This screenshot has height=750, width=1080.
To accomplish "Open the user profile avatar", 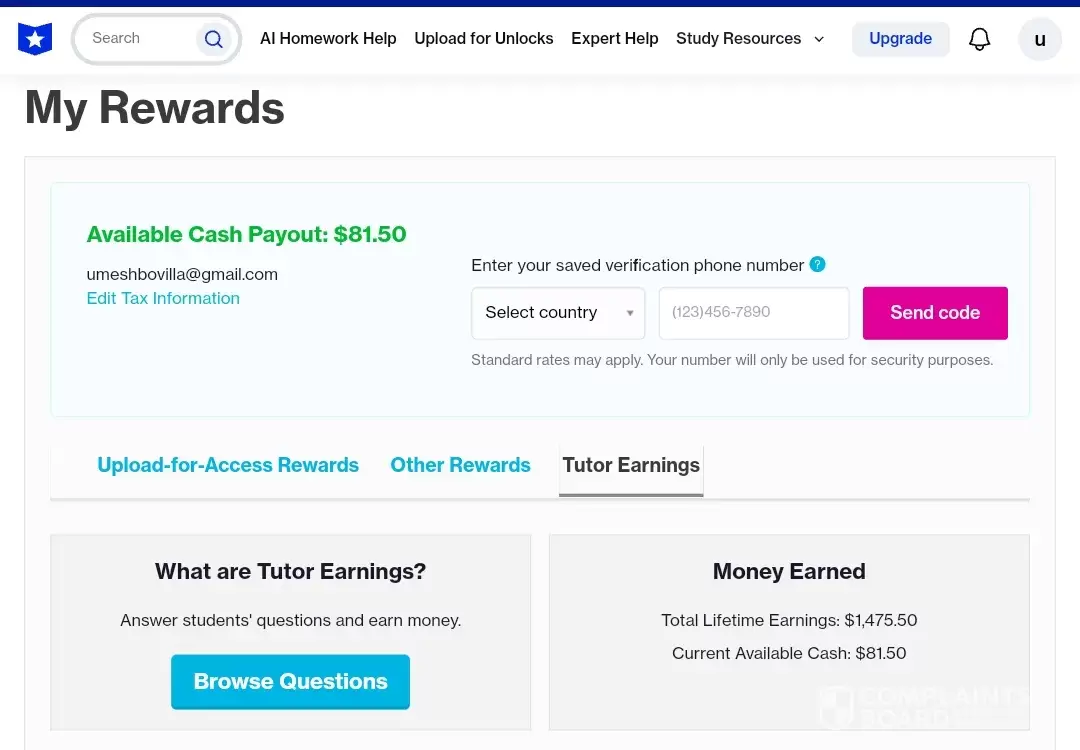I will tap(1040, 39).
